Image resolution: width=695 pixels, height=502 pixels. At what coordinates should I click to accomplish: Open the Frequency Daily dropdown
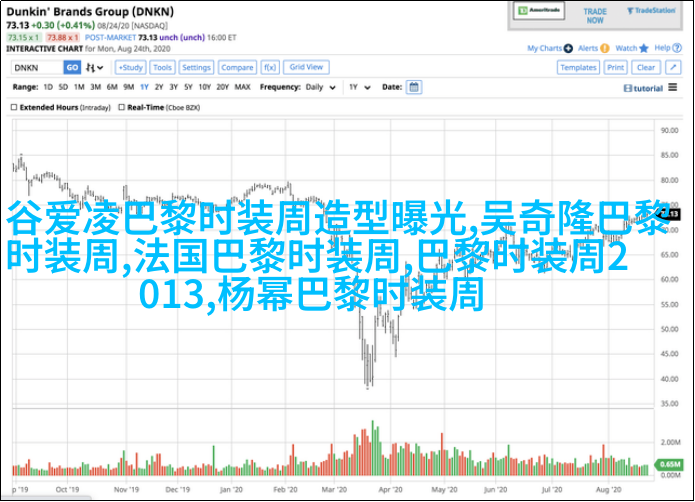320,87
